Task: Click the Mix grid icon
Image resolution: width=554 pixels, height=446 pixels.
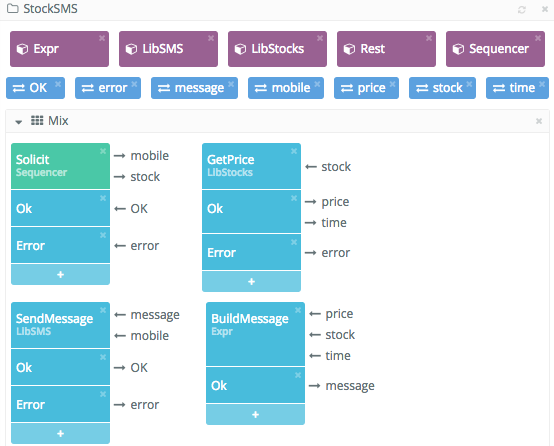Action: coord(37,121)
